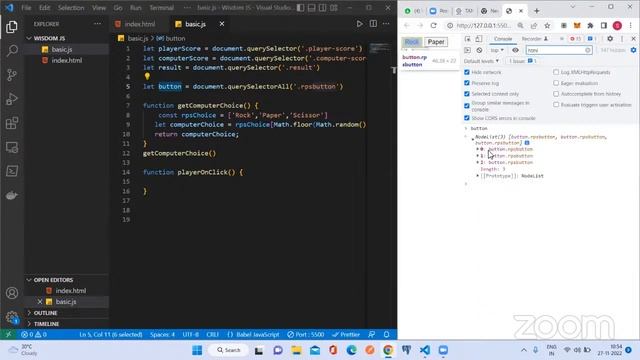
Task: Expand NodeList item 0 button.rpsbutton
Action: [478, 149]
